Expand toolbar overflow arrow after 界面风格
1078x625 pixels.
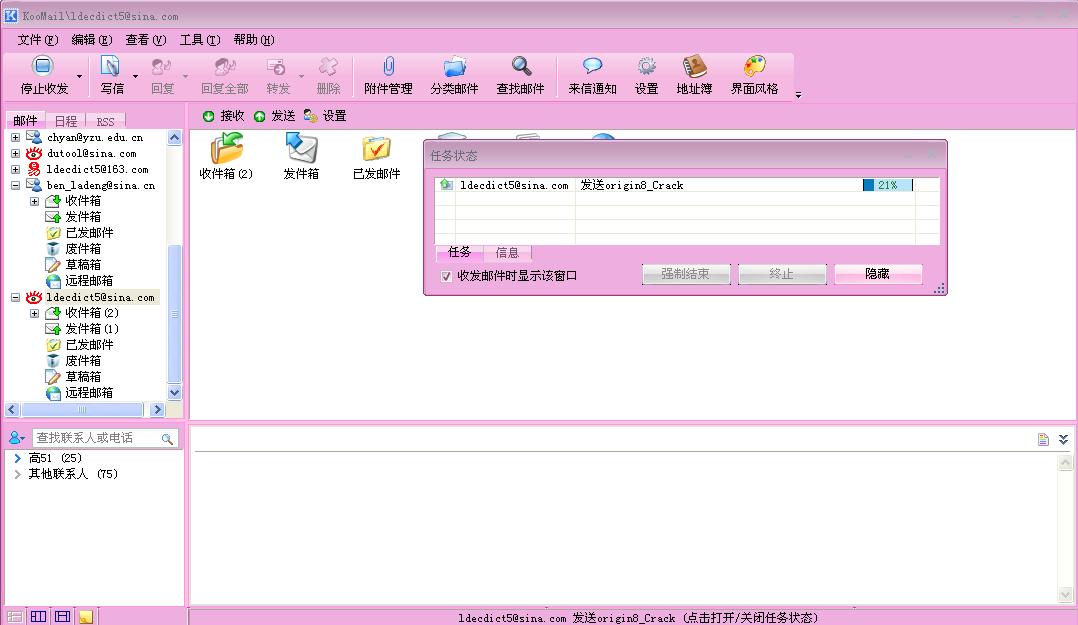[798, 95]
